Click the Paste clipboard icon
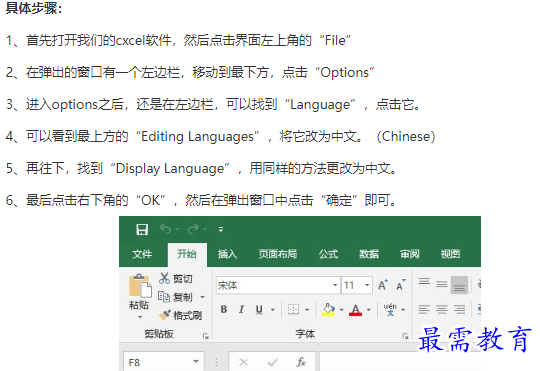Screen dimensions: 540x371 click(139, 286)
